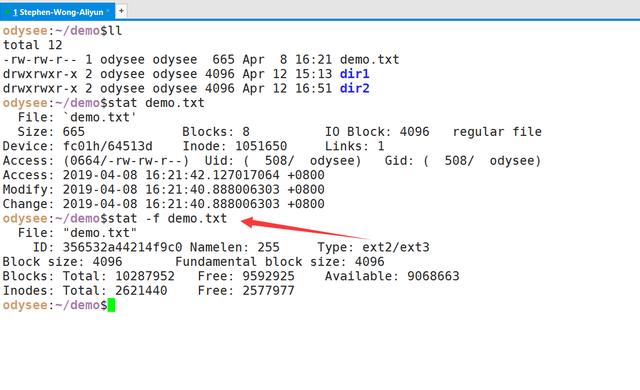Click dir2's 16:51 modification time
This screenshot has width=640, height=390.
[x=313, y=89]
